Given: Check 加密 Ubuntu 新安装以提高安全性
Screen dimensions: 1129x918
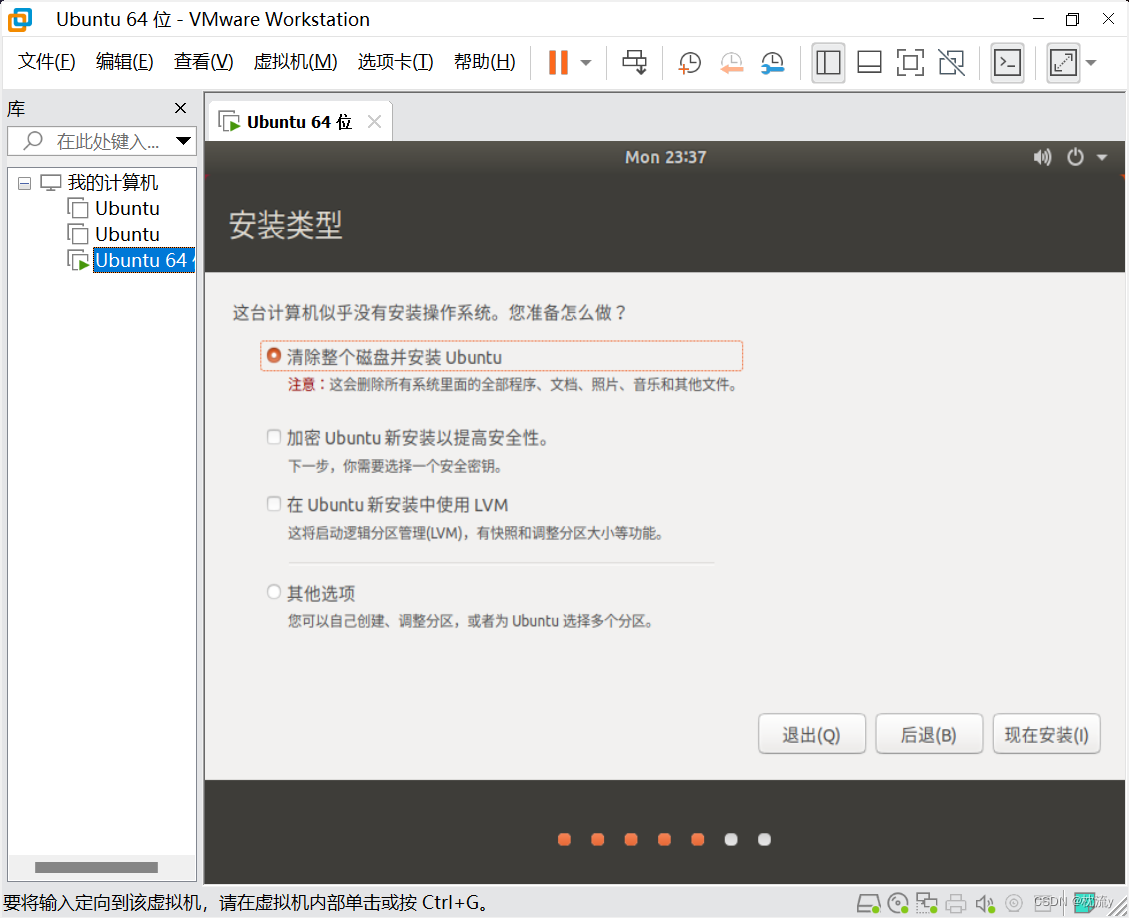Looking at the screenshot, I should click(x=274, y=437).
